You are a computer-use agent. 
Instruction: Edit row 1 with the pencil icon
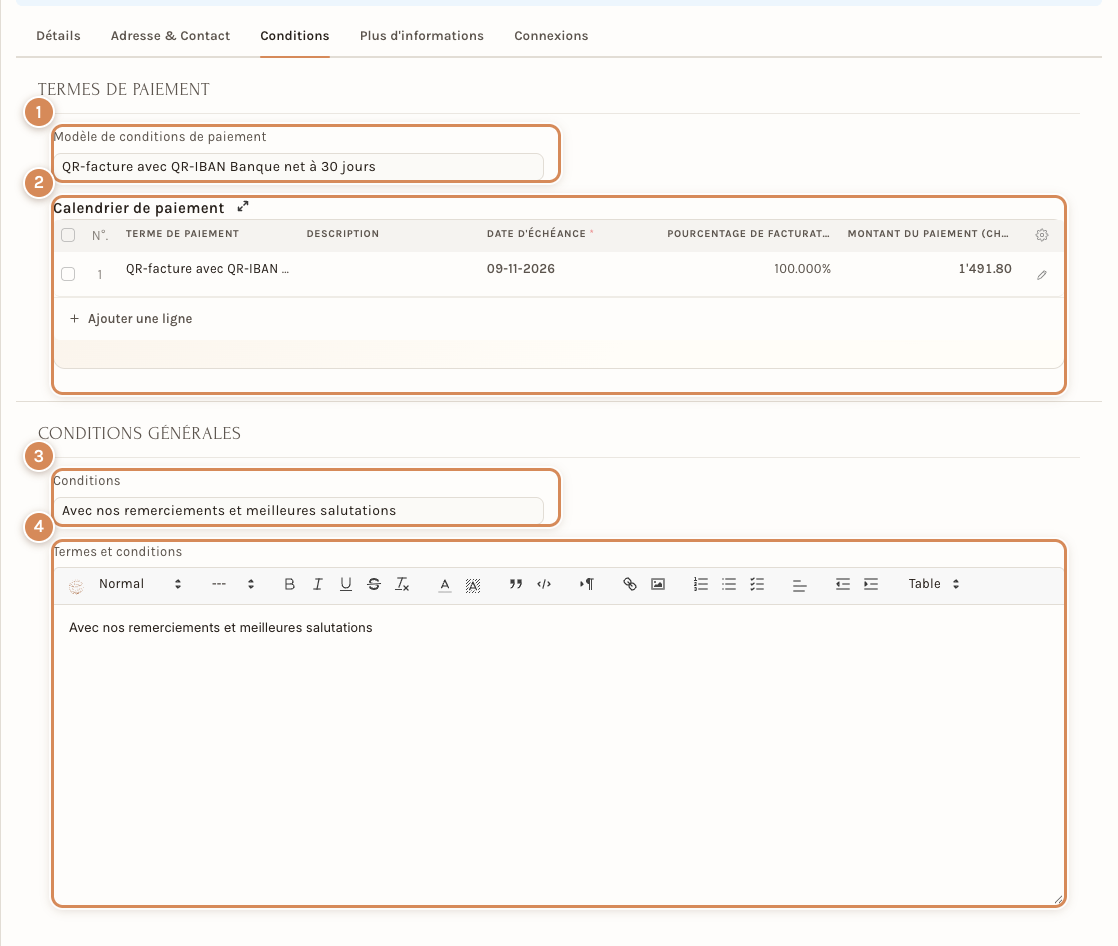1042,275
